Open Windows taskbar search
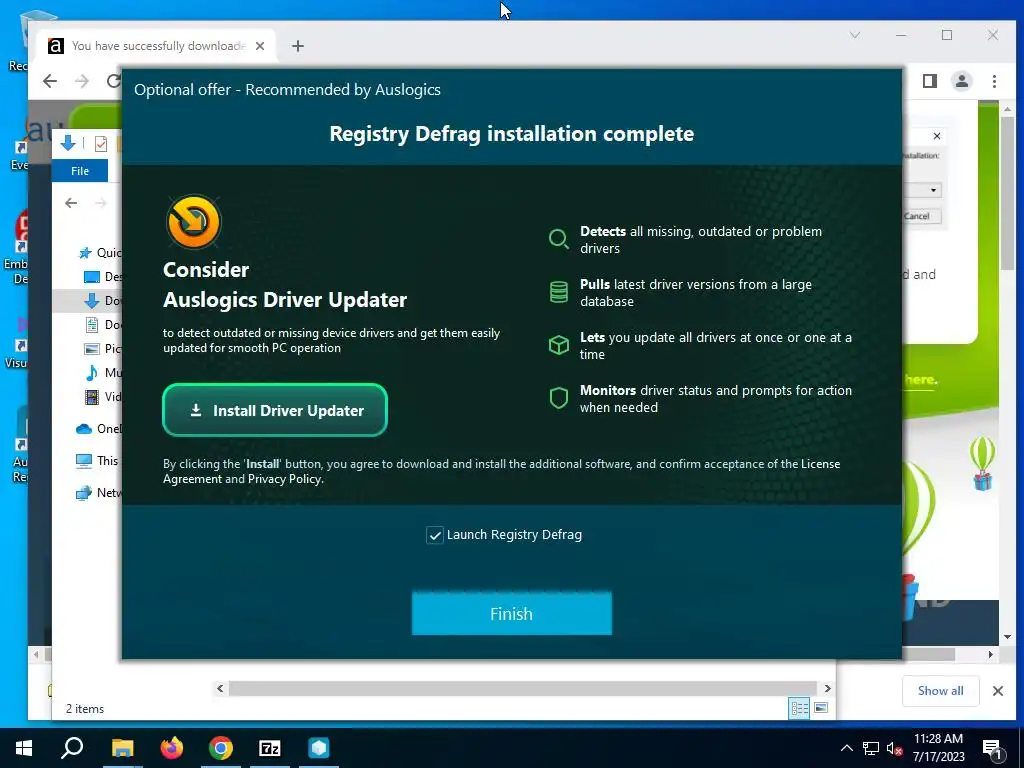The image size is (1024, 768). click(72, 748)
